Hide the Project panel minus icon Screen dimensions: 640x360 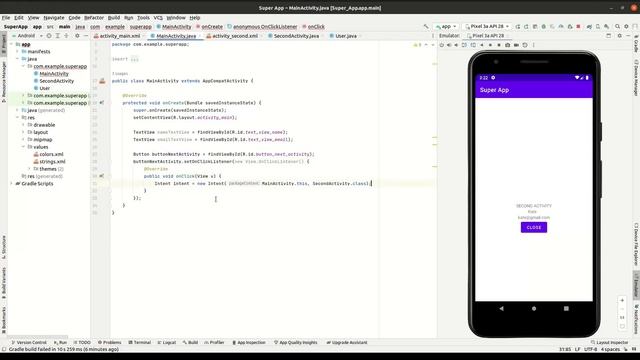click(x=86, y=36)
